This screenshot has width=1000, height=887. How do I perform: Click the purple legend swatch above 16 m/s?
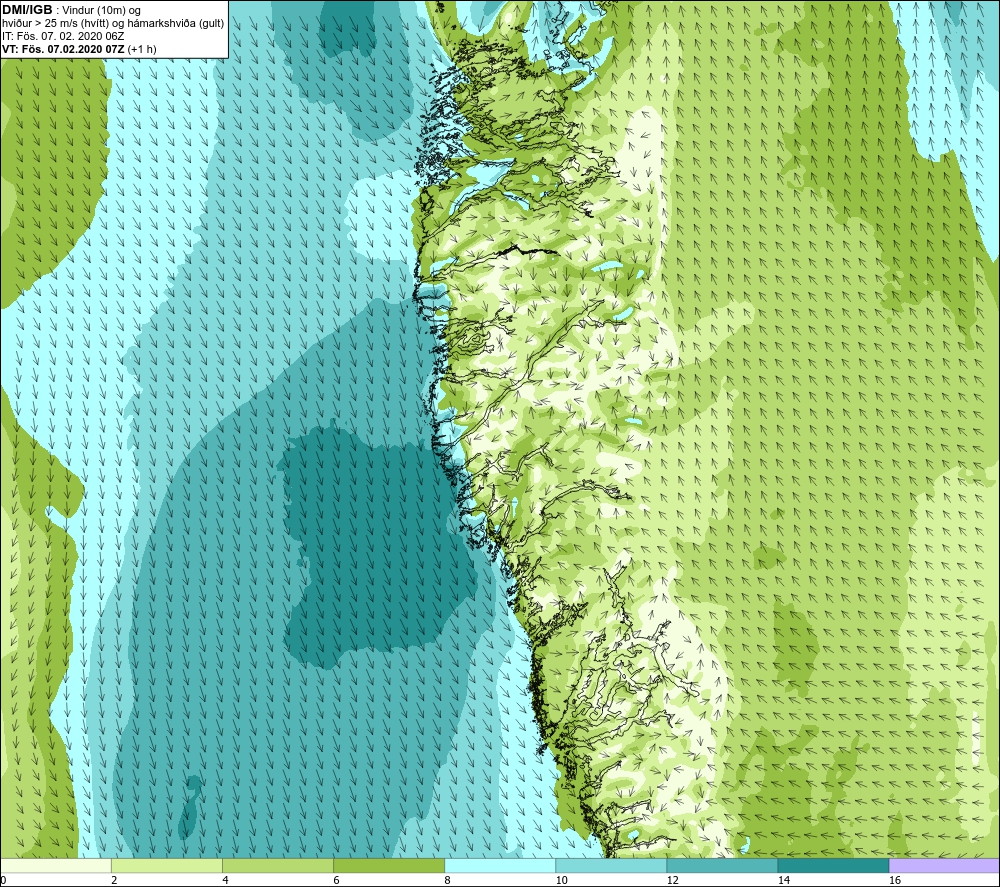click(945, 865)
